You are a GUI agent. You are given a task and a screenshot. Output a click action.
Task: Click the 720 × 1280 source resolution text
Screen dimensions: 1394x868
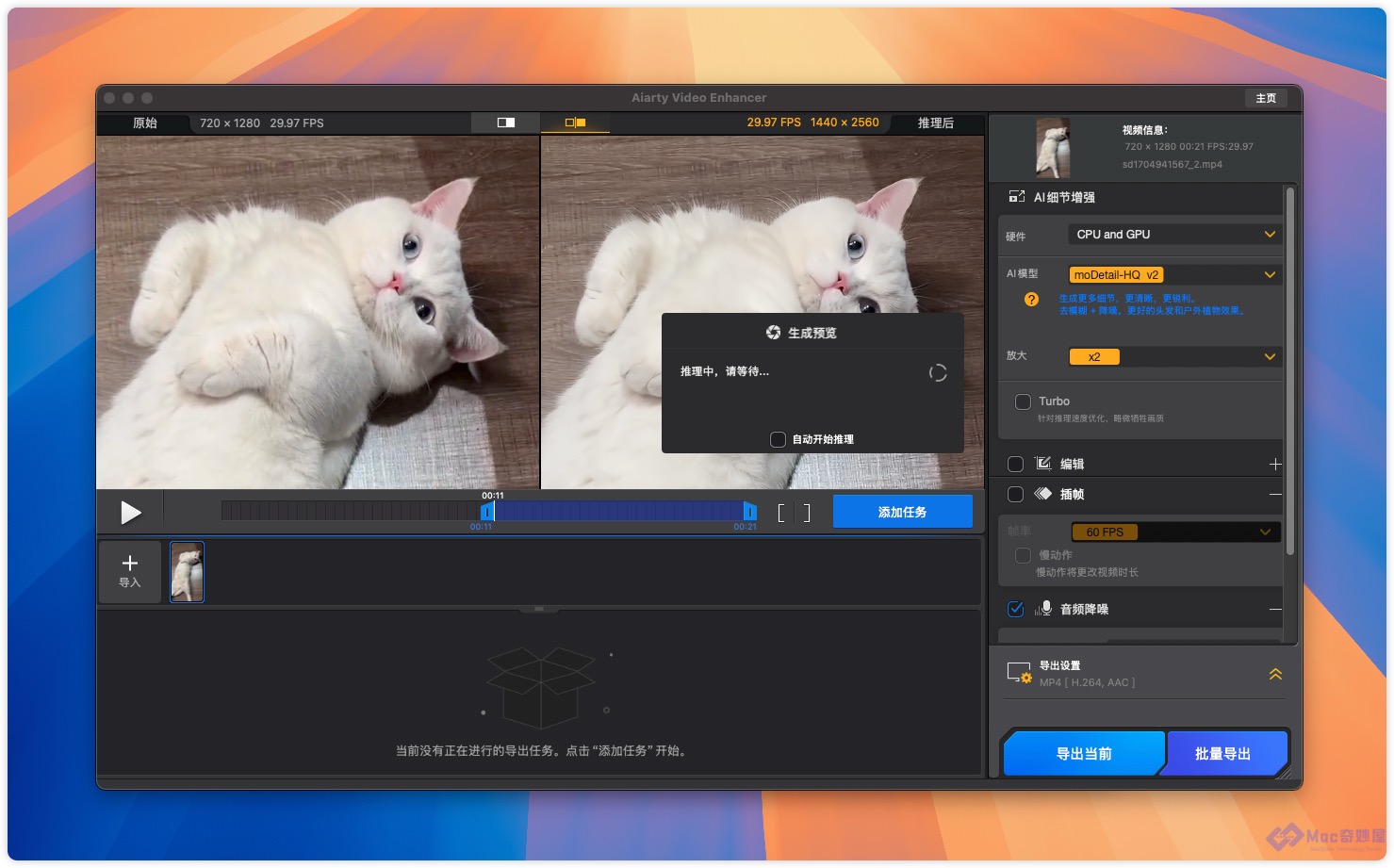coord(230,123)
